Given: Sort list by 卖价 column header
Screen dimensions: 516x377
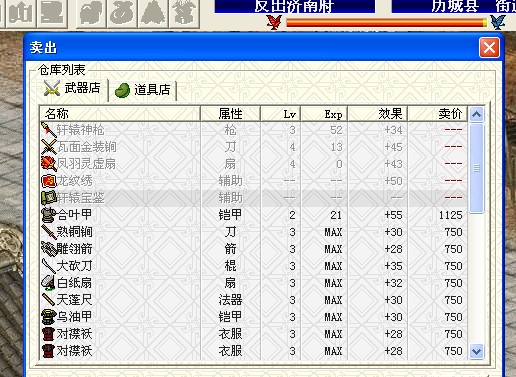Looking at the screenshot, I should pos(438,114).
